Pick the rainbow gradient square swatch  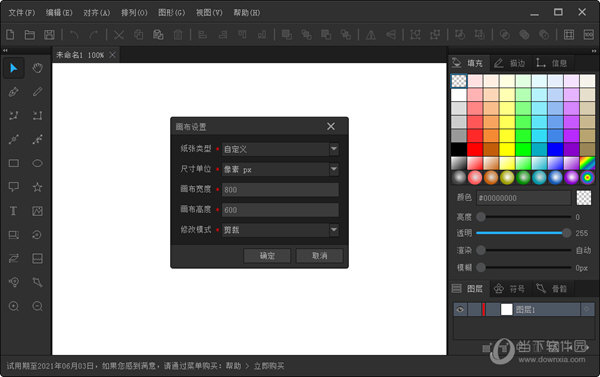click(x=587, y=163)
